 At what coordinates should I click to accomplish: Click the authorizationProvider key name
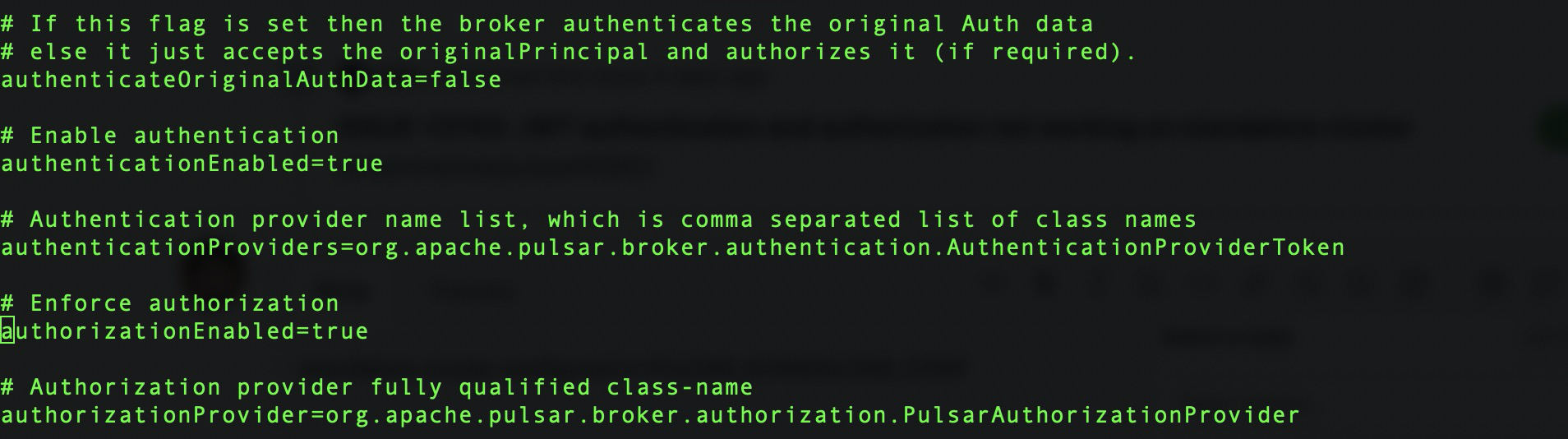tap(154, 416)
